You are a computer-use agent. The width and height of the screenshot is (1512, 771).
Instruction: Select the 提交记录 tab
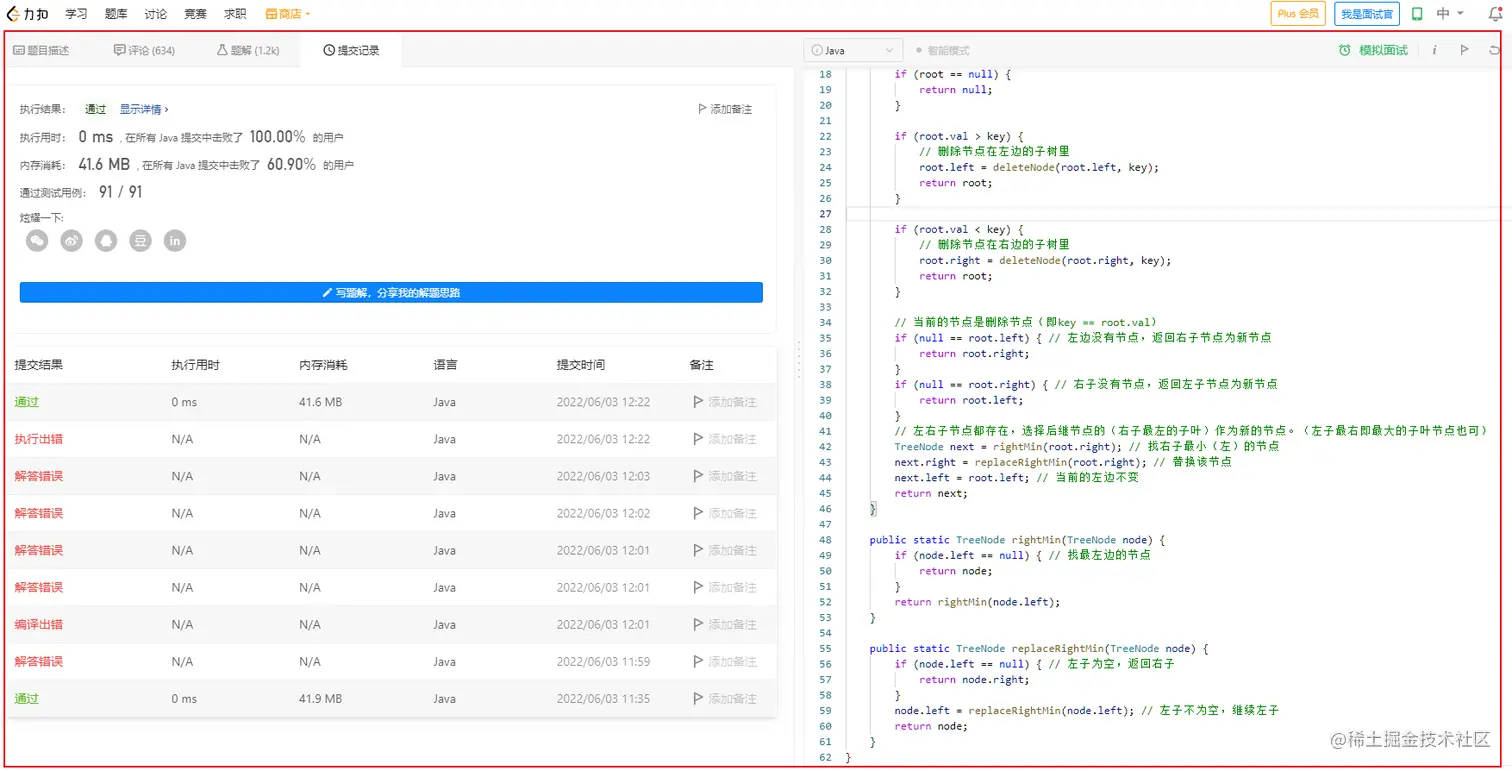coord(352,50)
